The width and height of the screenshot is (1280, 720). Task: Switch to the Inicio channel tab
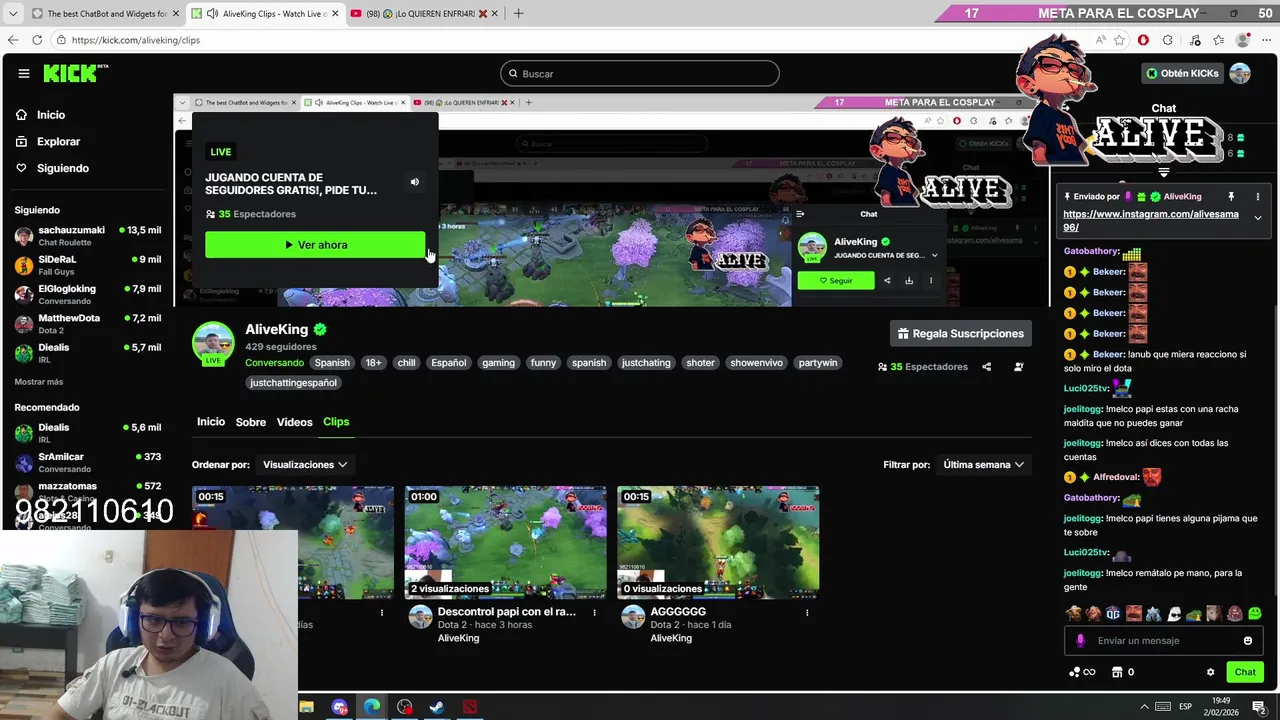(211, 422)
